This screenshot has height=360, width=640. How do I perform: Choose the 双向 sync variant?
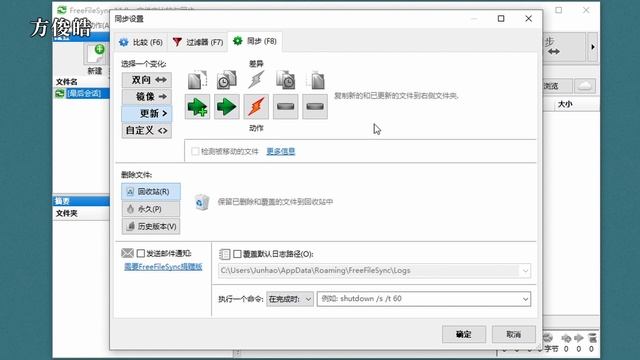147,80
